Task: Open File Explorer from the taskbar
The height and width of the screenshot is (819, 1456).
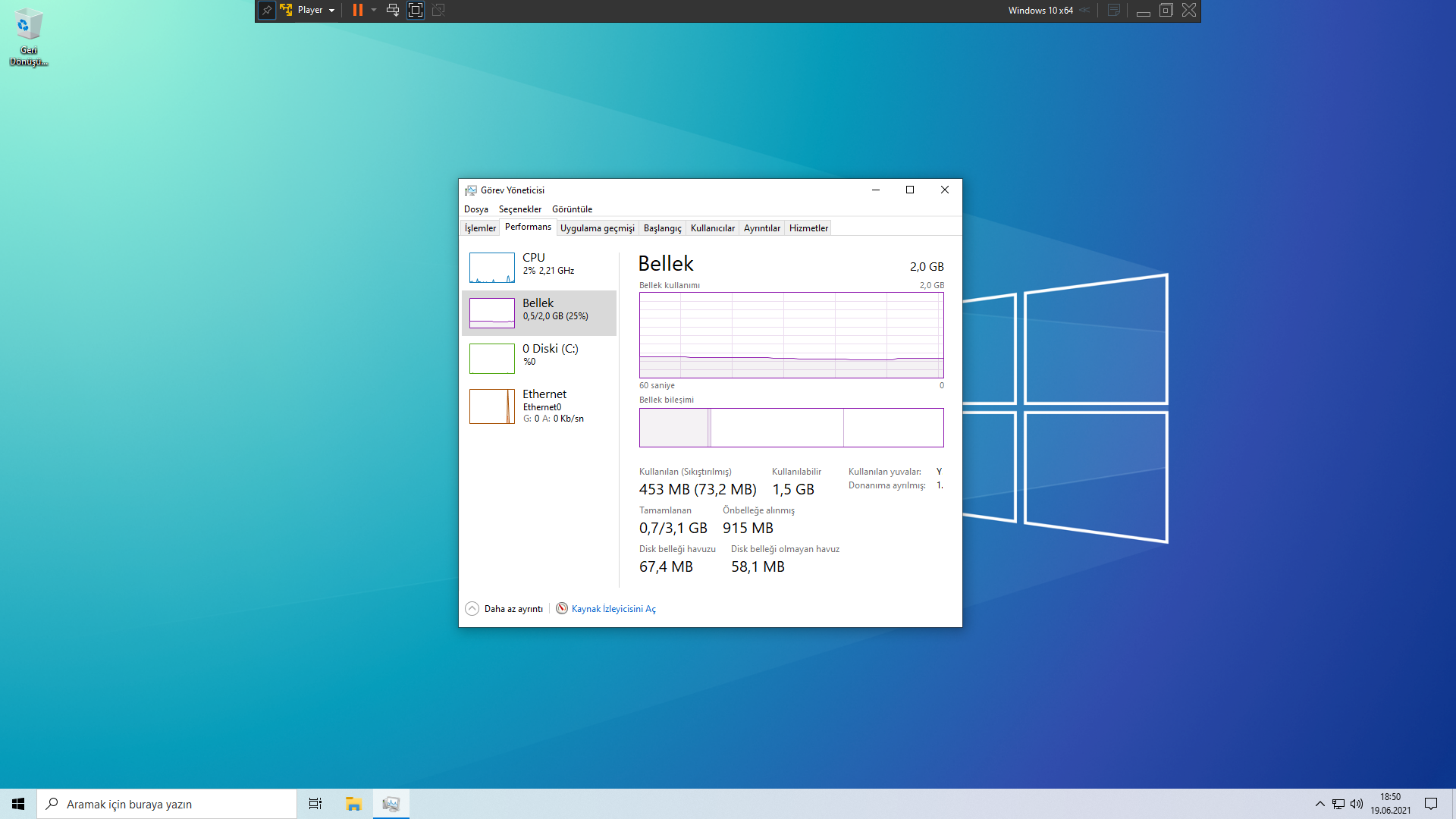Action: [353, 804]
